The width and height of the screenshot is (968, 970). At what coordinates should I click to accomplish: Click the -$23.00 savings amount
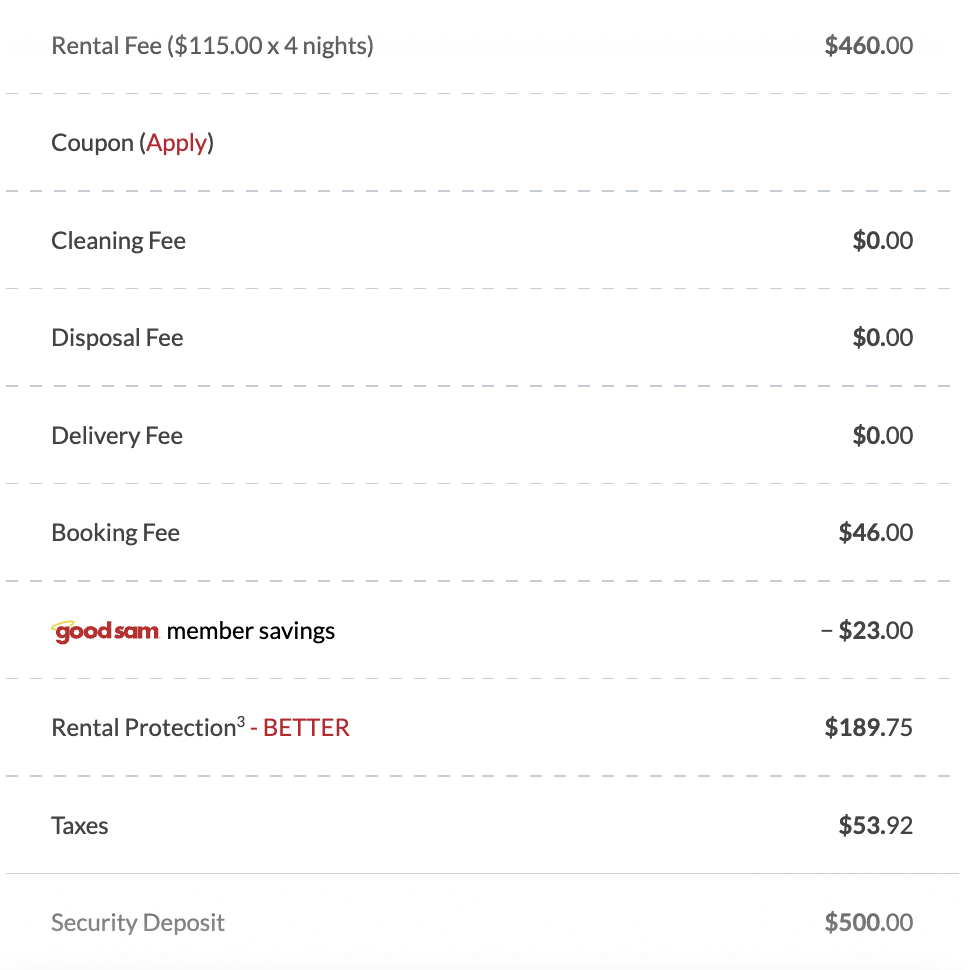(867, 630)
